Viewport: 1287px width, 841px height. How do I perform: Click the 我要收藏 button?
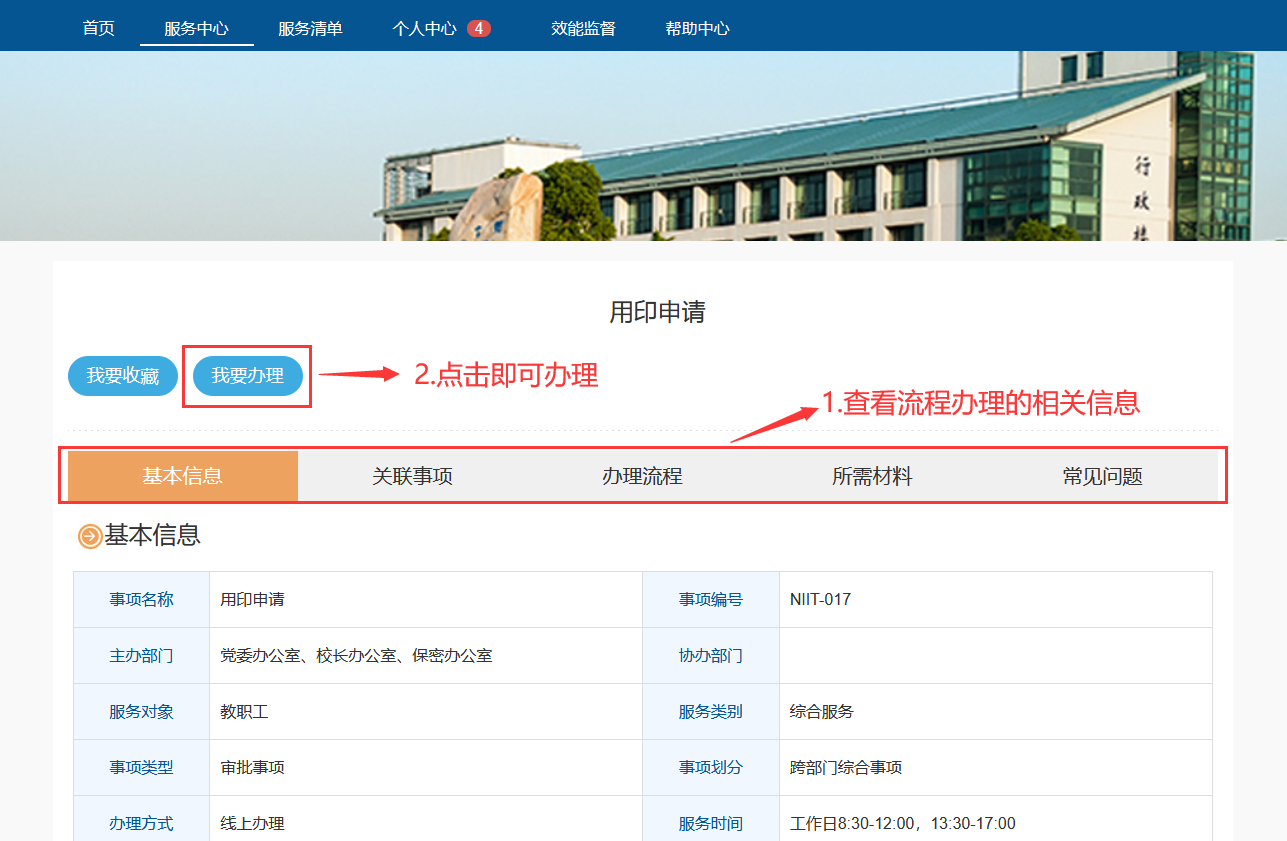123,376
